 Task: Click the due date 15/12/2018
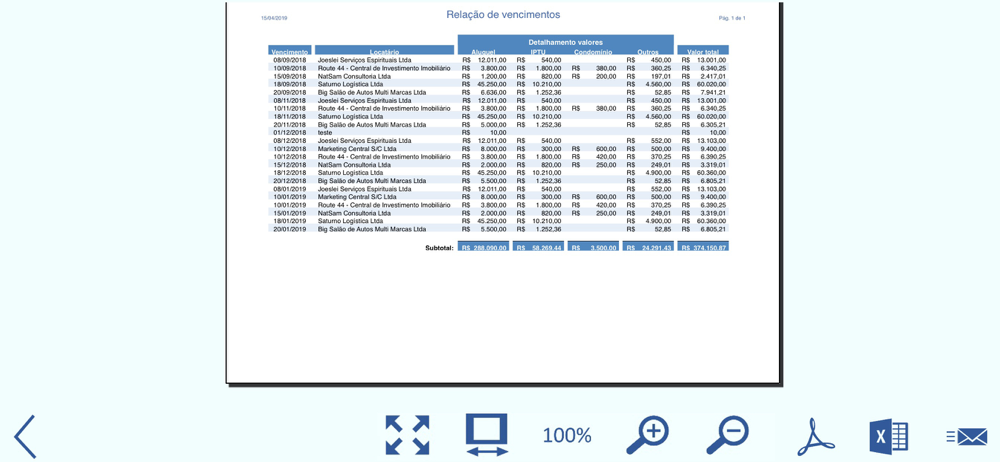(290, 165)
